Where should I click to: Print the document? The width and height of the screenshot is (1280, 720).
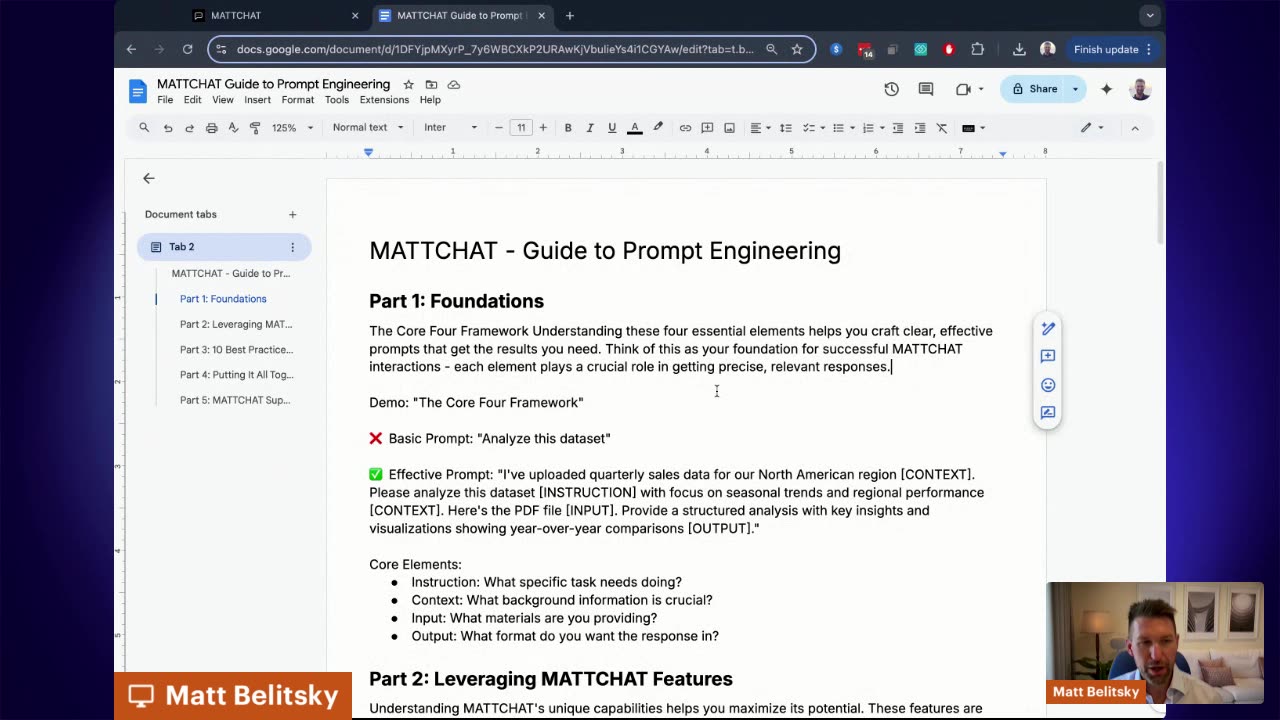pyautogui.click(x=211, y=128)
